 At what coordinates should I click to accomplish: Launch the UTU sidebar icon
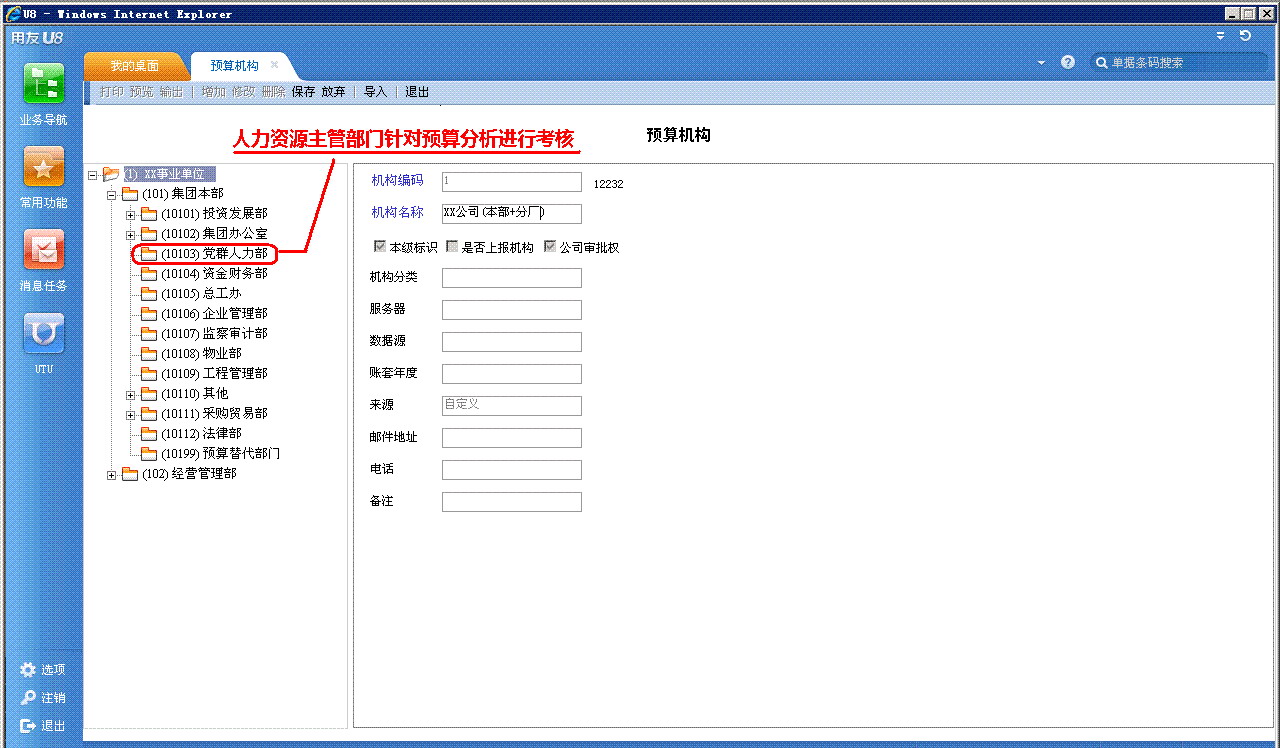[44, 333]
